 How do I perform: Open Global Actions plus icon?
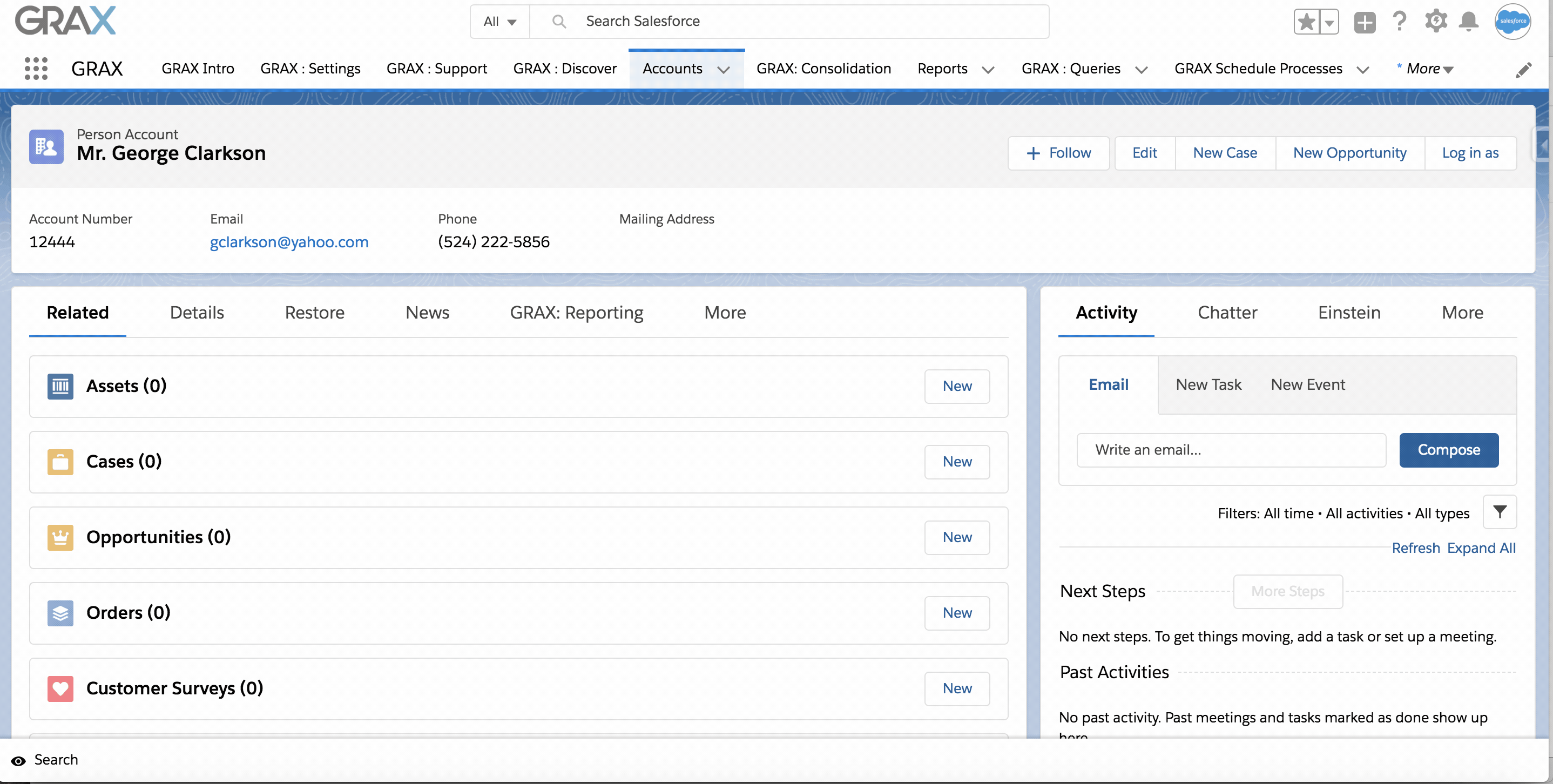pyautogui.click(x=1365, y=22)
